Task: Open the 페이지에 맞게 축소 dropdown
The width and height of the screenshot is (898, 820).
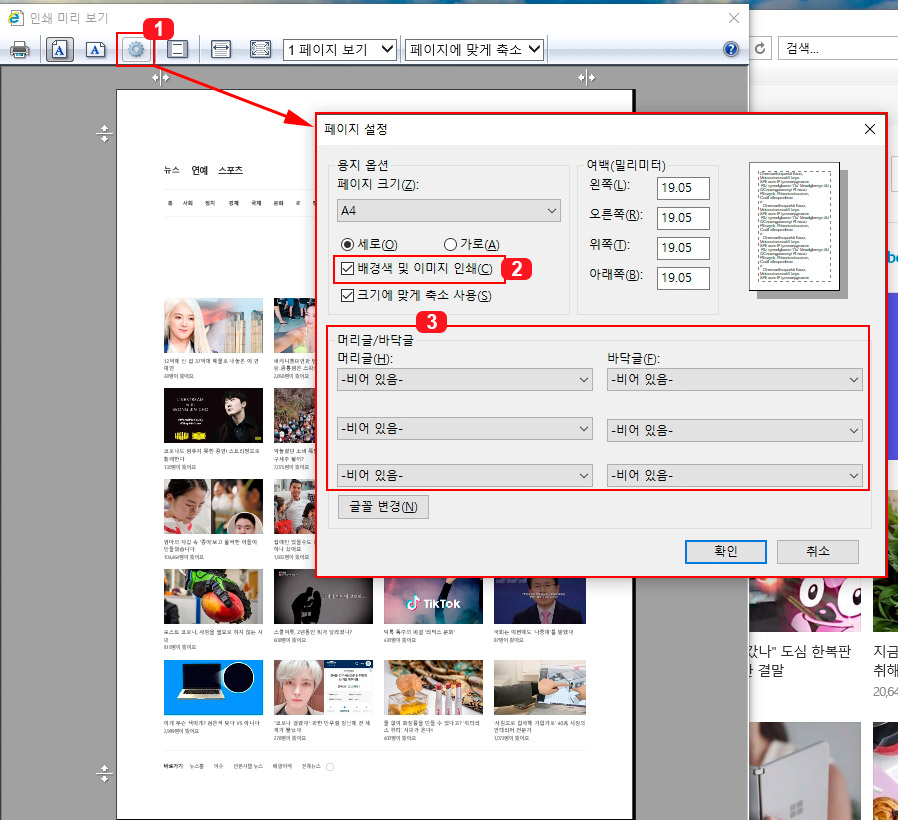Action: pyautogui.click(x=474, y=50)
